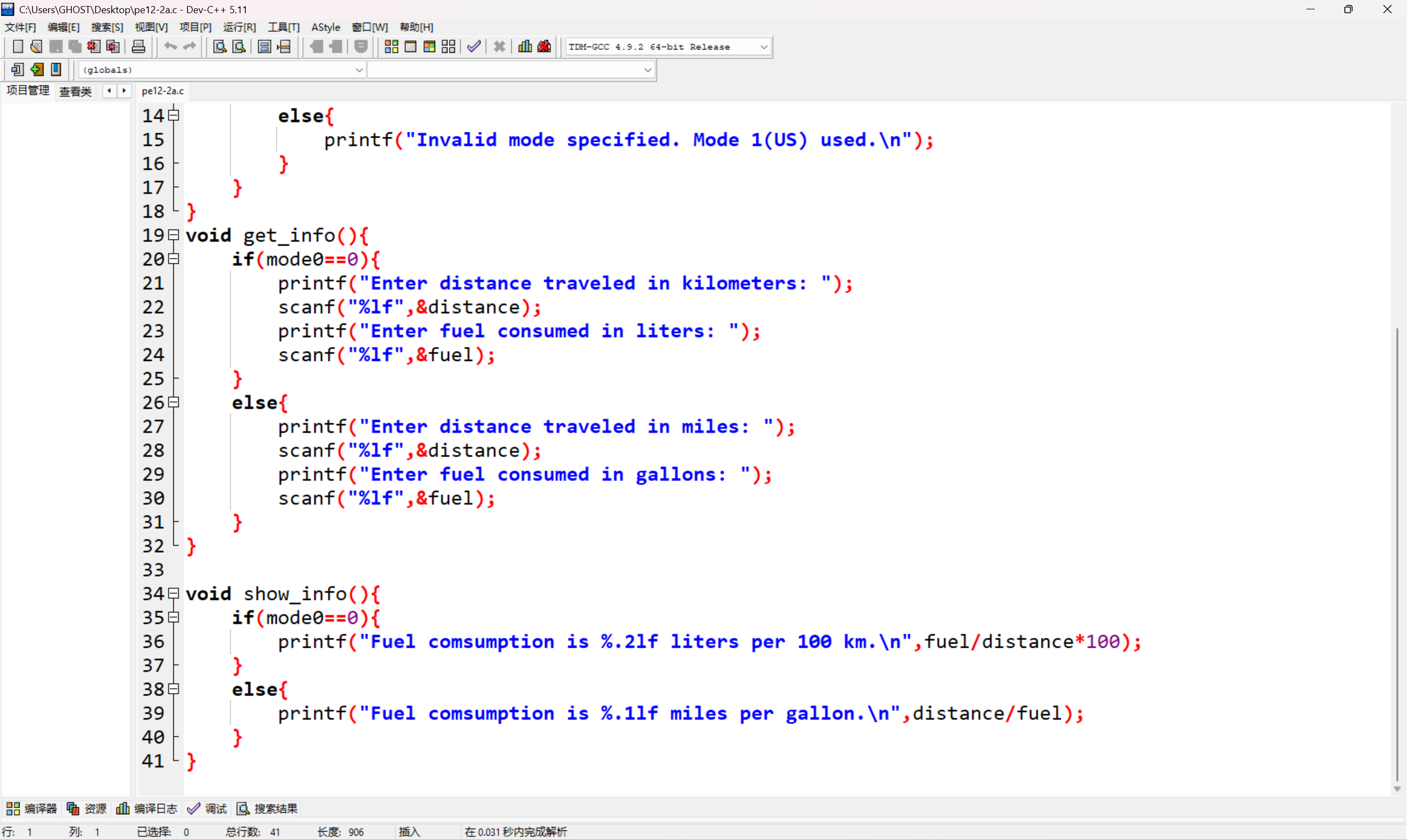The width and height of the screenshot is (1407, 840).
Task: Click the Debug checkmark icon
Action: [474, 46]
